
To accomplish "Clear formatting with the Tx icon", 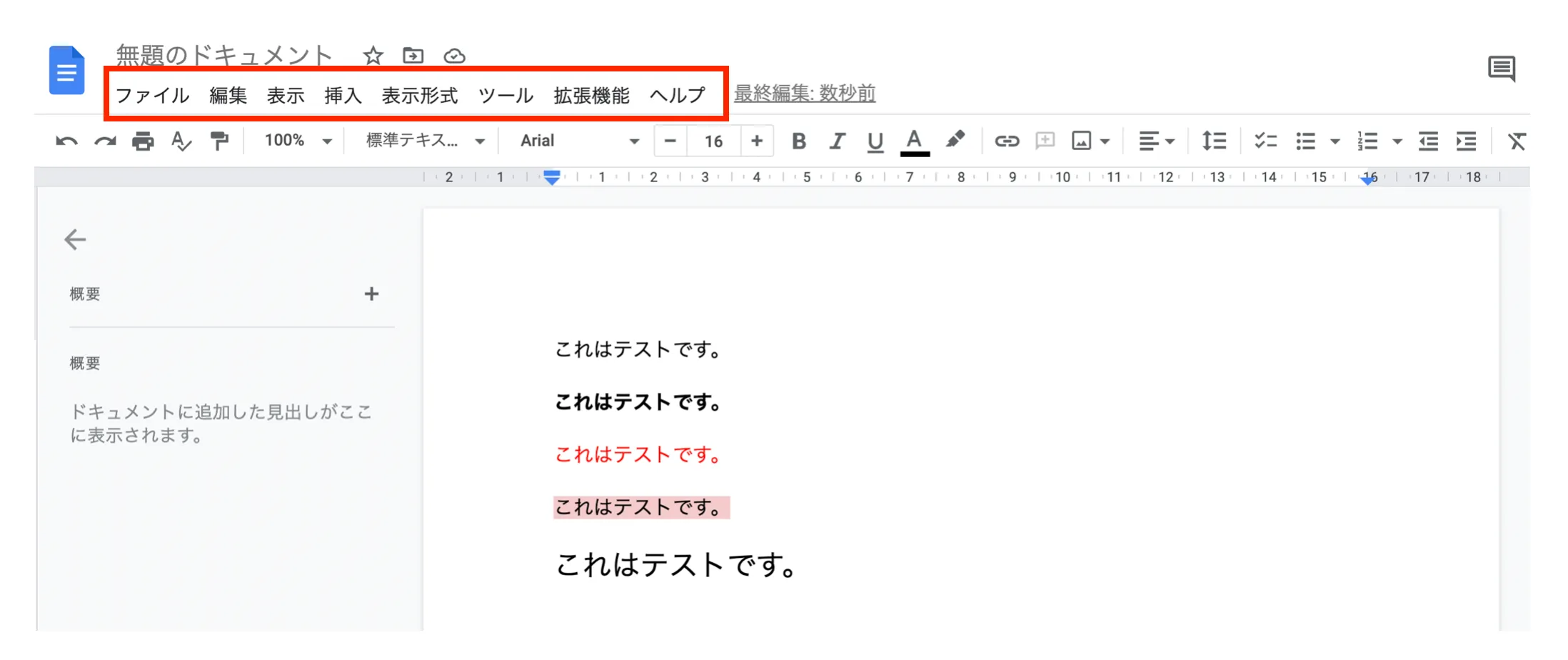I will (1517, 141).
